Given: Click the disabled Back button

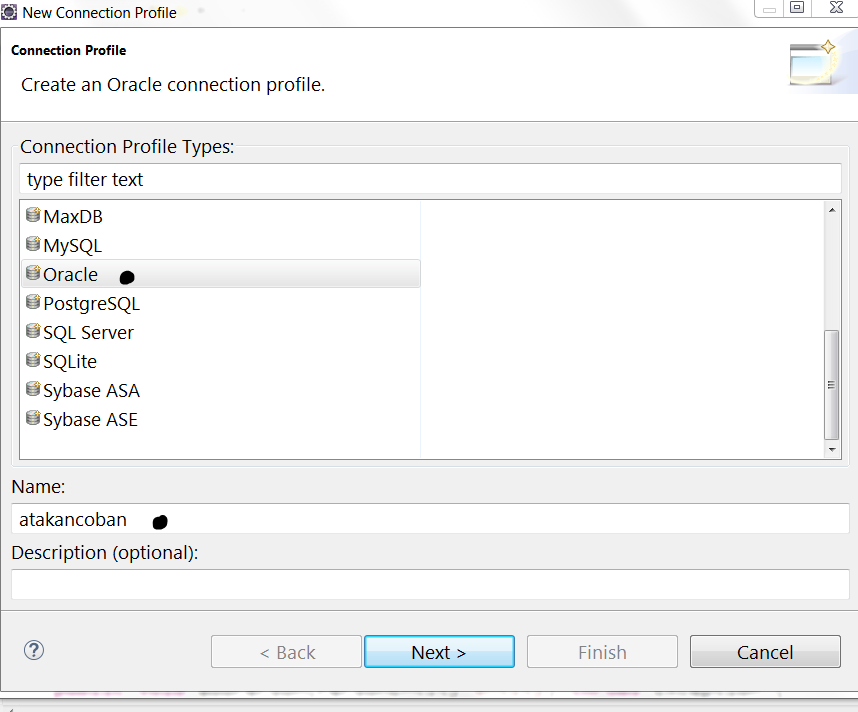Looking at the screenshot, I should click(287, 652).
